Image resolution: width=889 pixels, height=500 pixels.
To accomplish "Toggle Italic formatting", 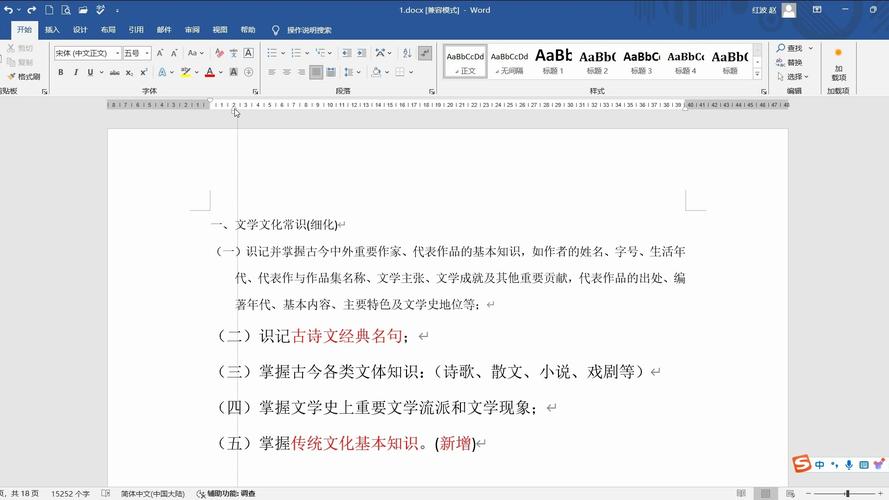I will click(x=75, y=73).
